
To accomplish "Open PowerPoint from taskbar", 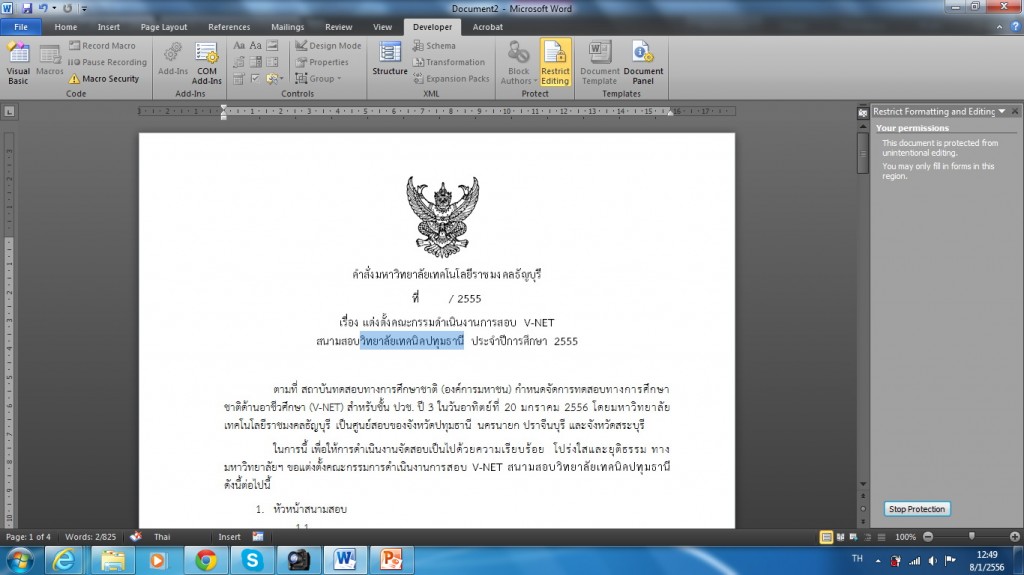I will [x=391, y=560].
